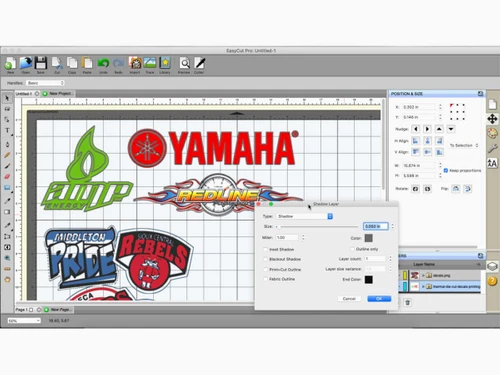Click the shadow Size stepper arrows
This screenshot has height=375, width=500.
tap(392, 226)
